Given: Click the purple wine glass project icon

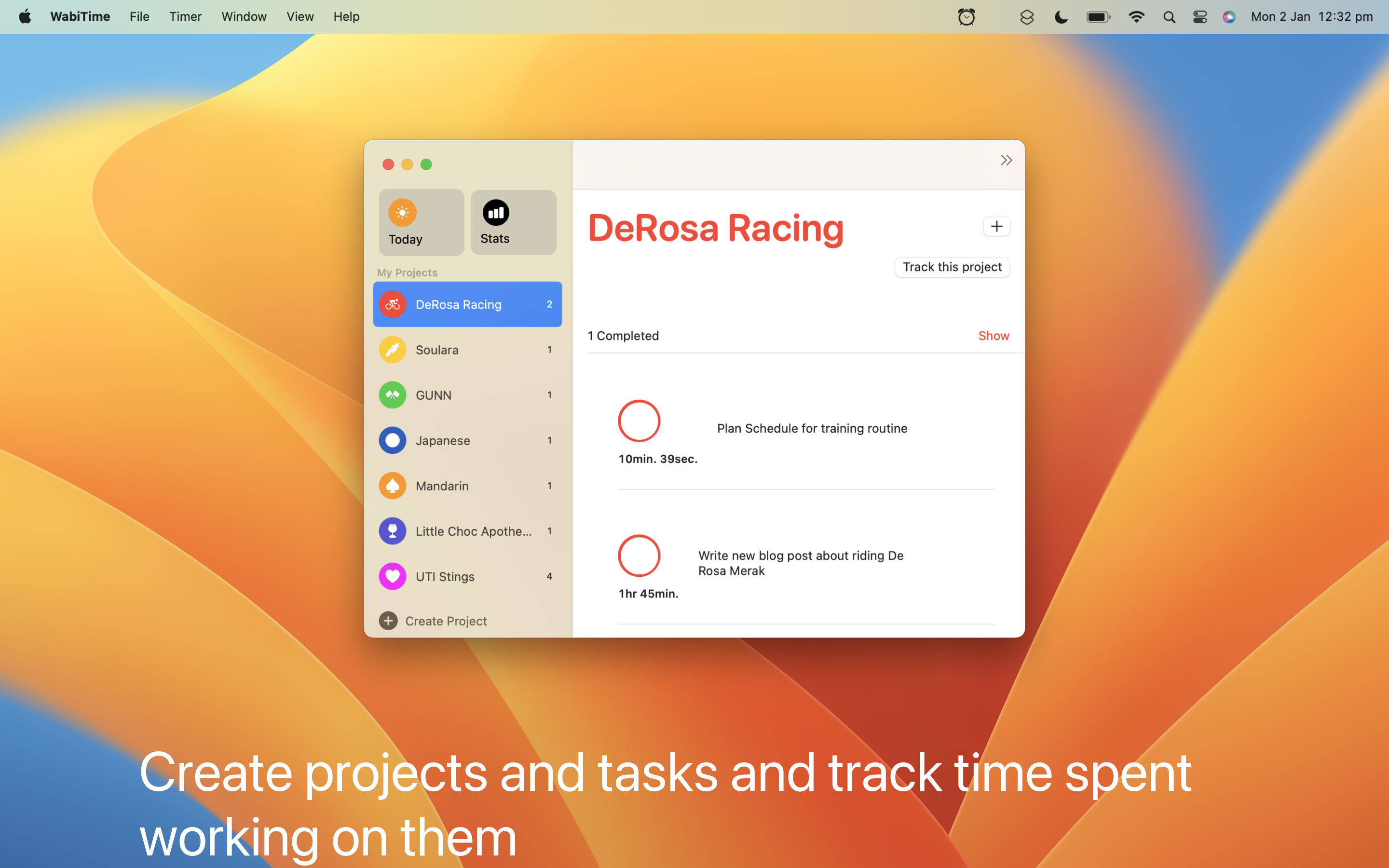Looking at the screenshot, I should tap(393, 531).
